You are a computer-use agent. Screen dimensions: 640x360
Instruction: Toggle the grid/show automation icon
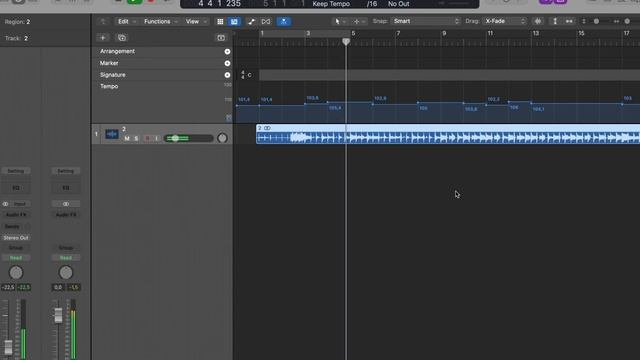220,22
